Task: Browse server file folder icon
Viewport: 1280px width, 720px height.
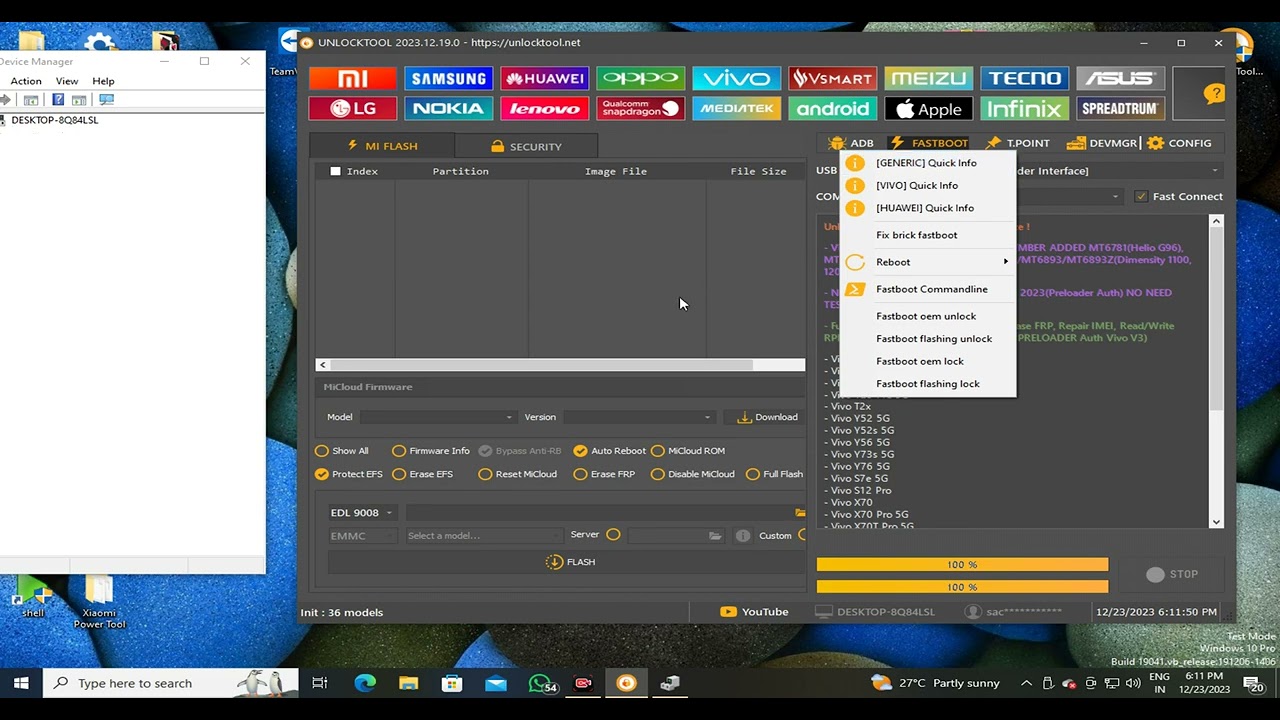Action: point(715,536)
